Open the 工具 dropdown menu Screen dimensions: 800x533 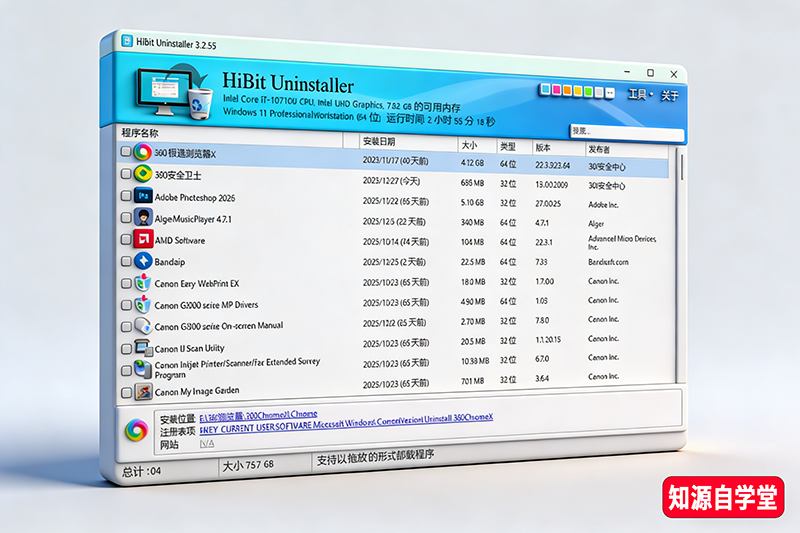tap(639, 95)
